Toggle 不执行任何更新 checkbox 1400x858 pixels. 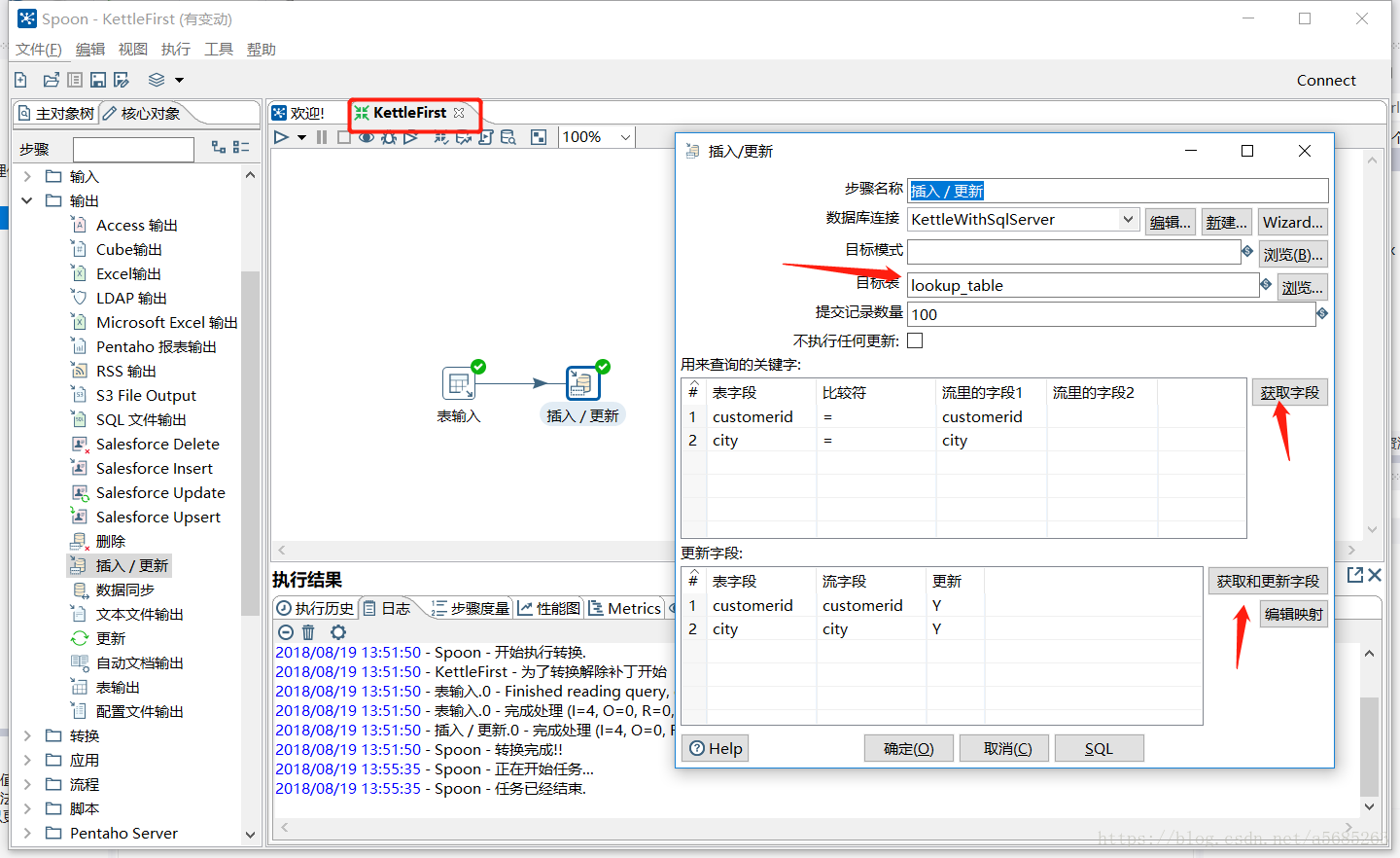point(915,340)
